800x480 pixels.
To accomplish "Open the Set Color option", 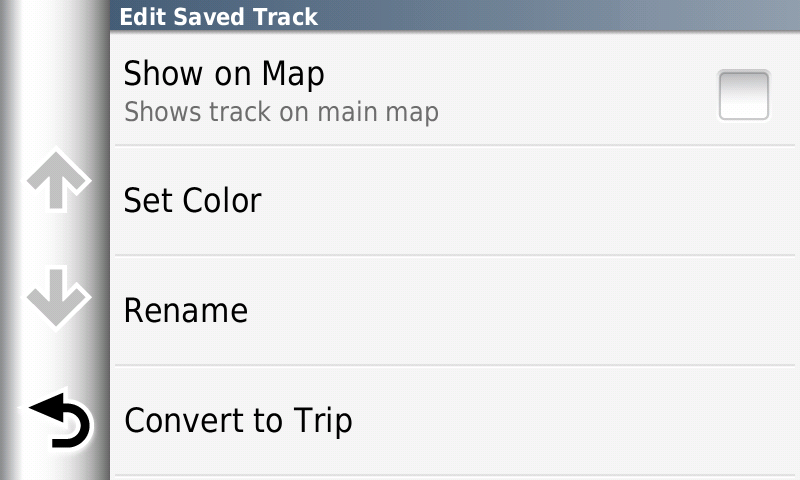I will (x=455, y=200).
